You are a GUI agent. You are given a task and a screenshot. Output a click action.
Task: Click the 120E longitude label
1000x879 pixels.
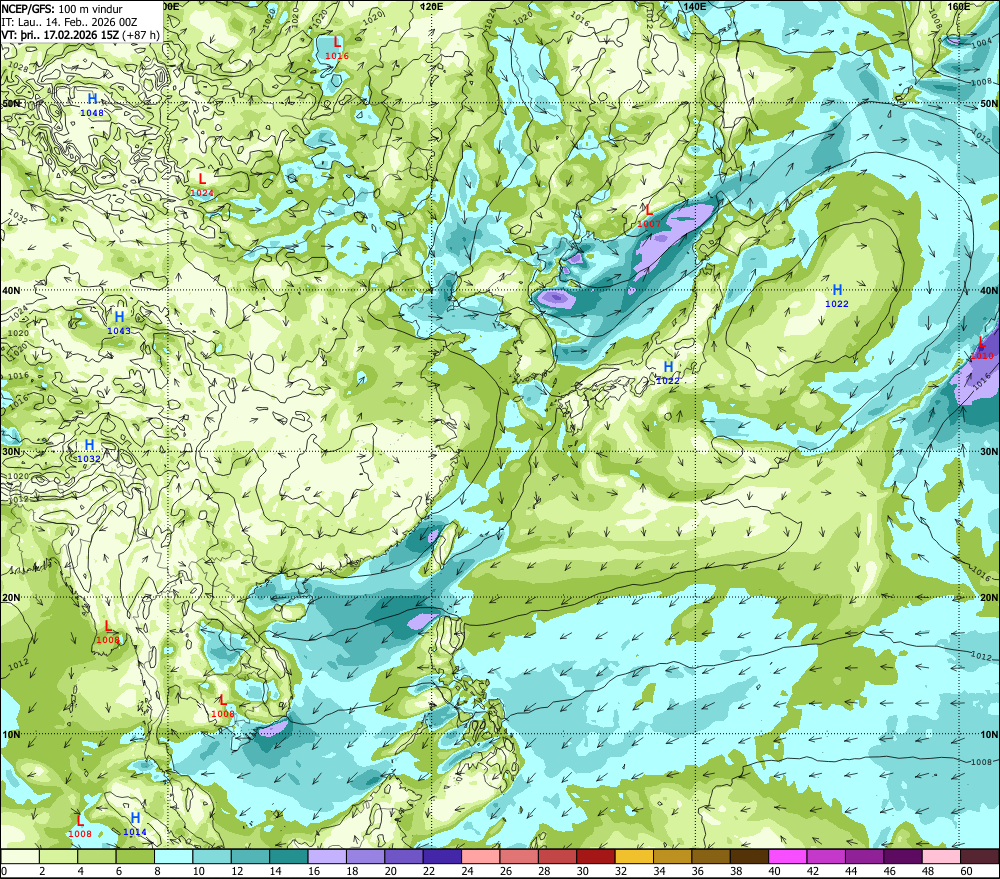(432, 6)
